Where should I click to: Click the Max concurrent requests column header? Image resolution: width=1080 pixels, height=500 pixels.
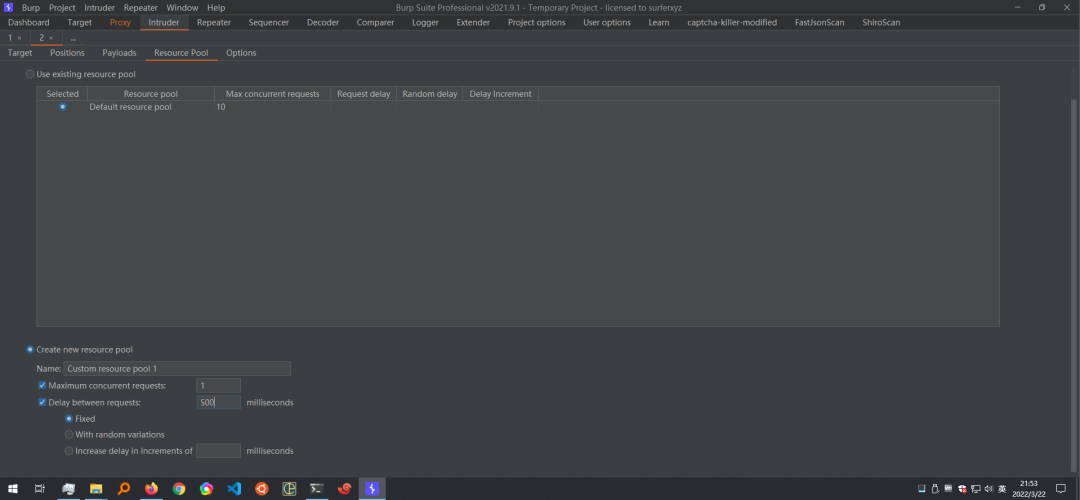point(273,94)
